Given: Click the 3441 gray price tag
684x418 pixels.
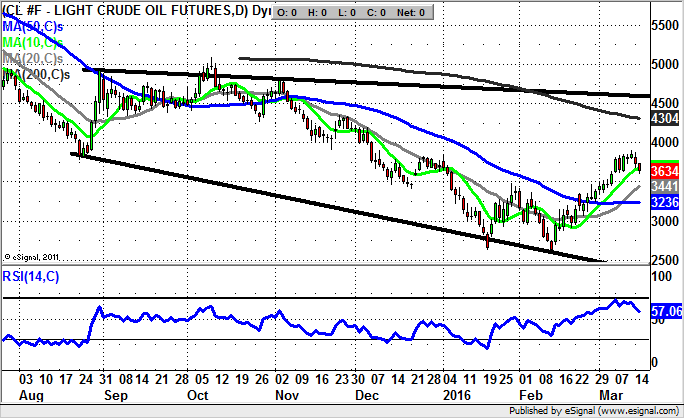Looking at the screenshot, I should click(x=664, y=185).
